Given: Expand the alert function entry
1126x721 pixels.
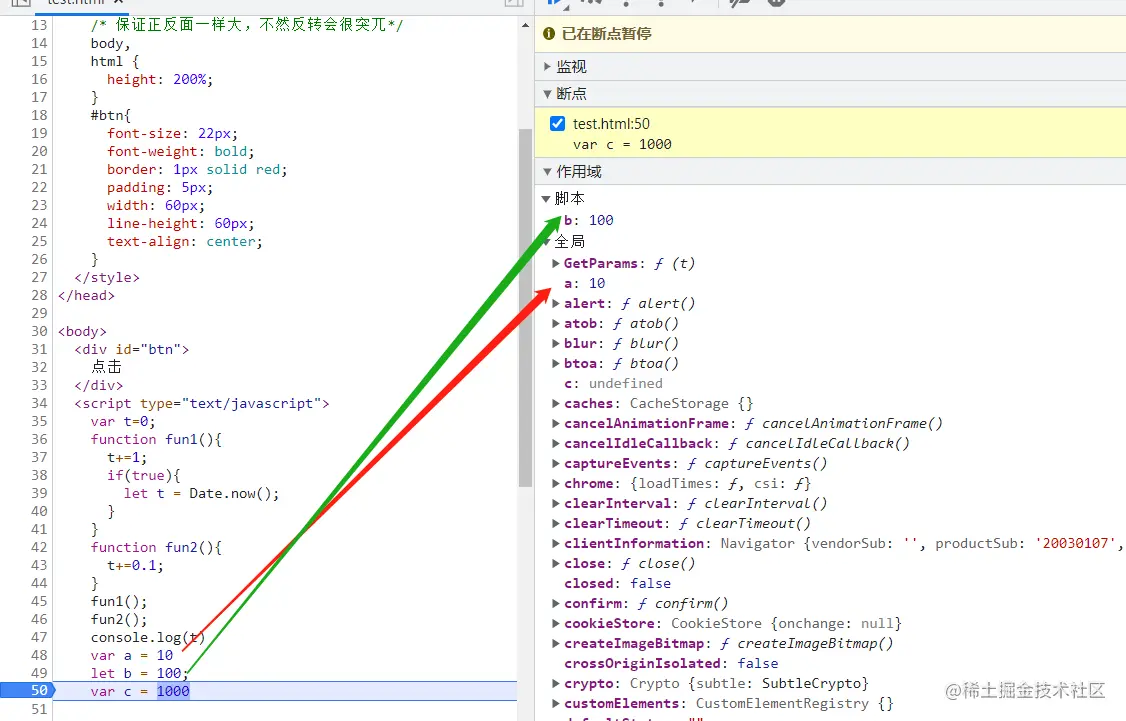Looking at the screenshot, I should 556,304.
